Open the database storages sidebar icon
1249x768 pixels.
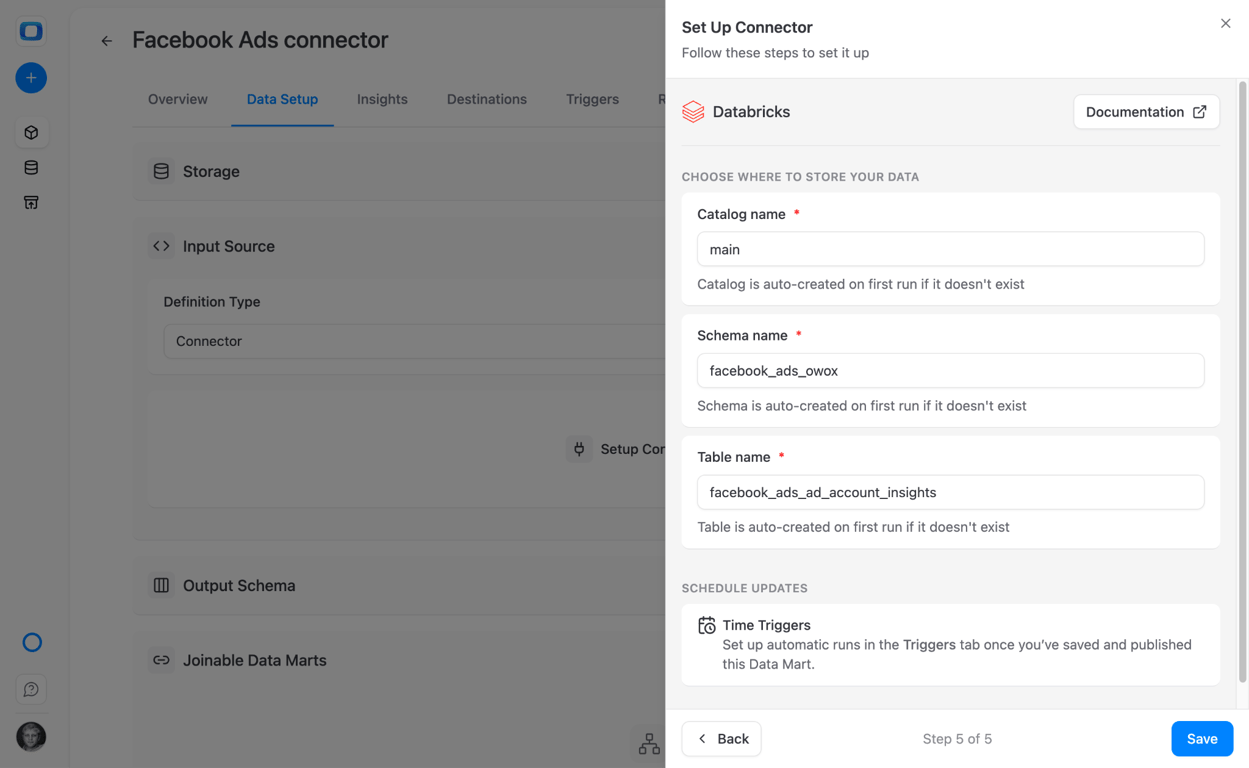tap(31, 167)
